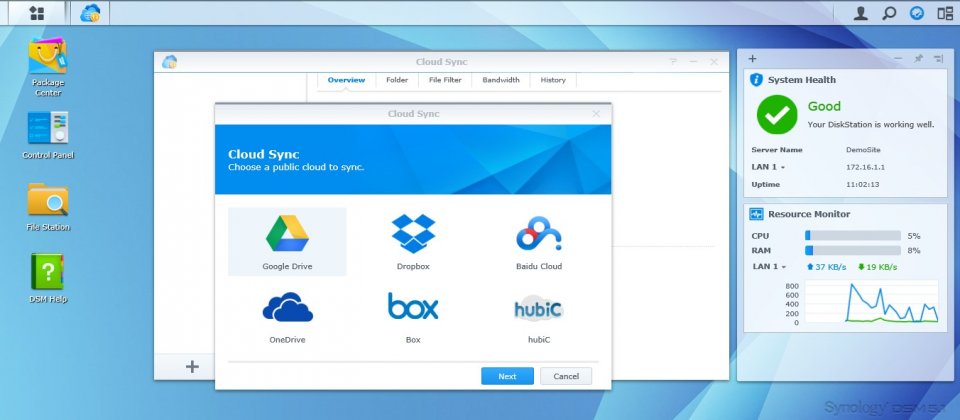The height and width of the screenshot is (420, 960).
Task: Choose Dropbox as cloud provider
Action: [413, 241]
